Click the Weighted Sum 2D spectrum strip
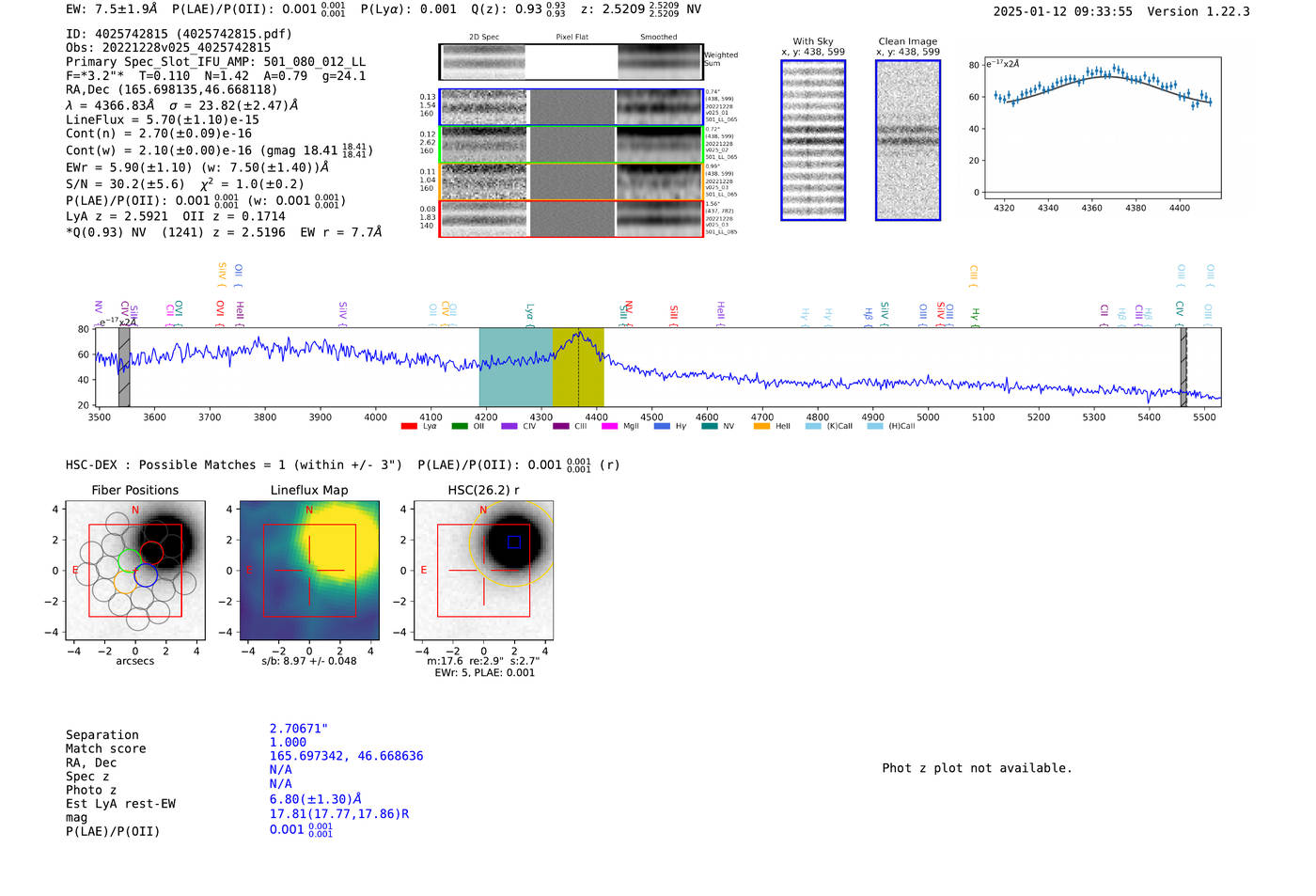The image size is (1316, 896). tap(571, 62)
